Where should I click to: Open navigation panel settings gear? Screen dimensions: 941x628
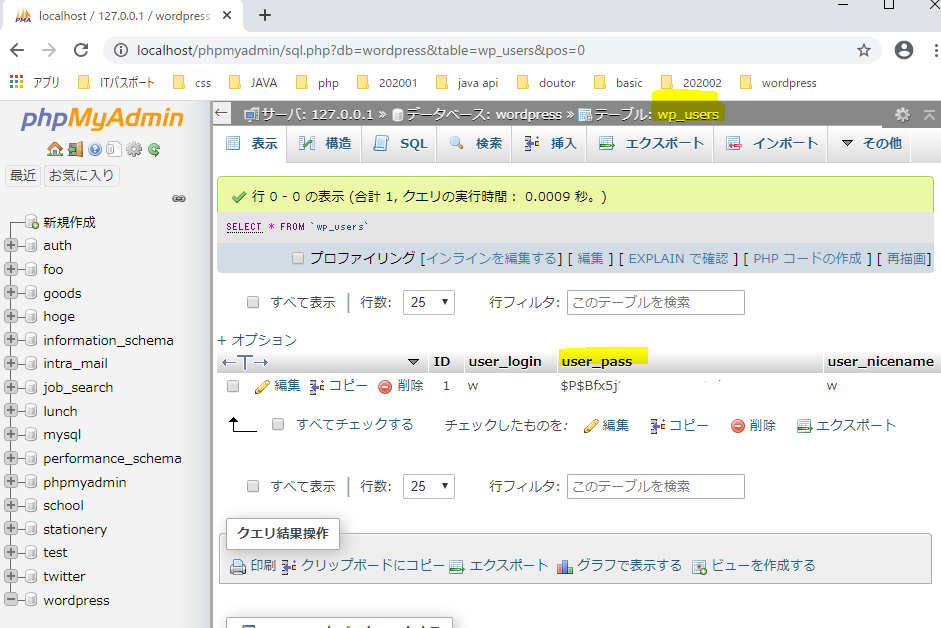[134, 149]
